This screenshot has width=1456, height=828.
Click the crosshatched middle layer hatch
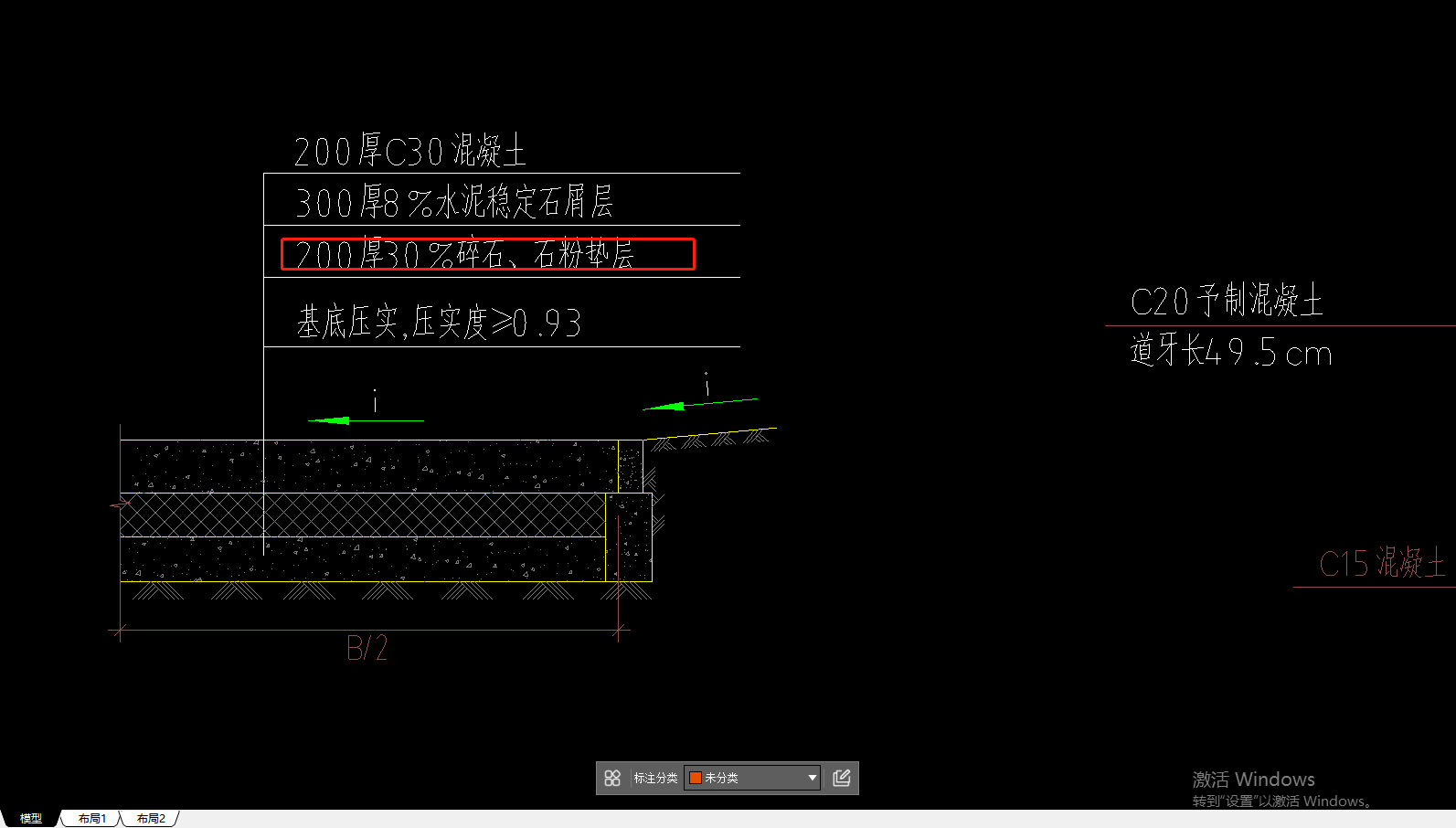362,515
